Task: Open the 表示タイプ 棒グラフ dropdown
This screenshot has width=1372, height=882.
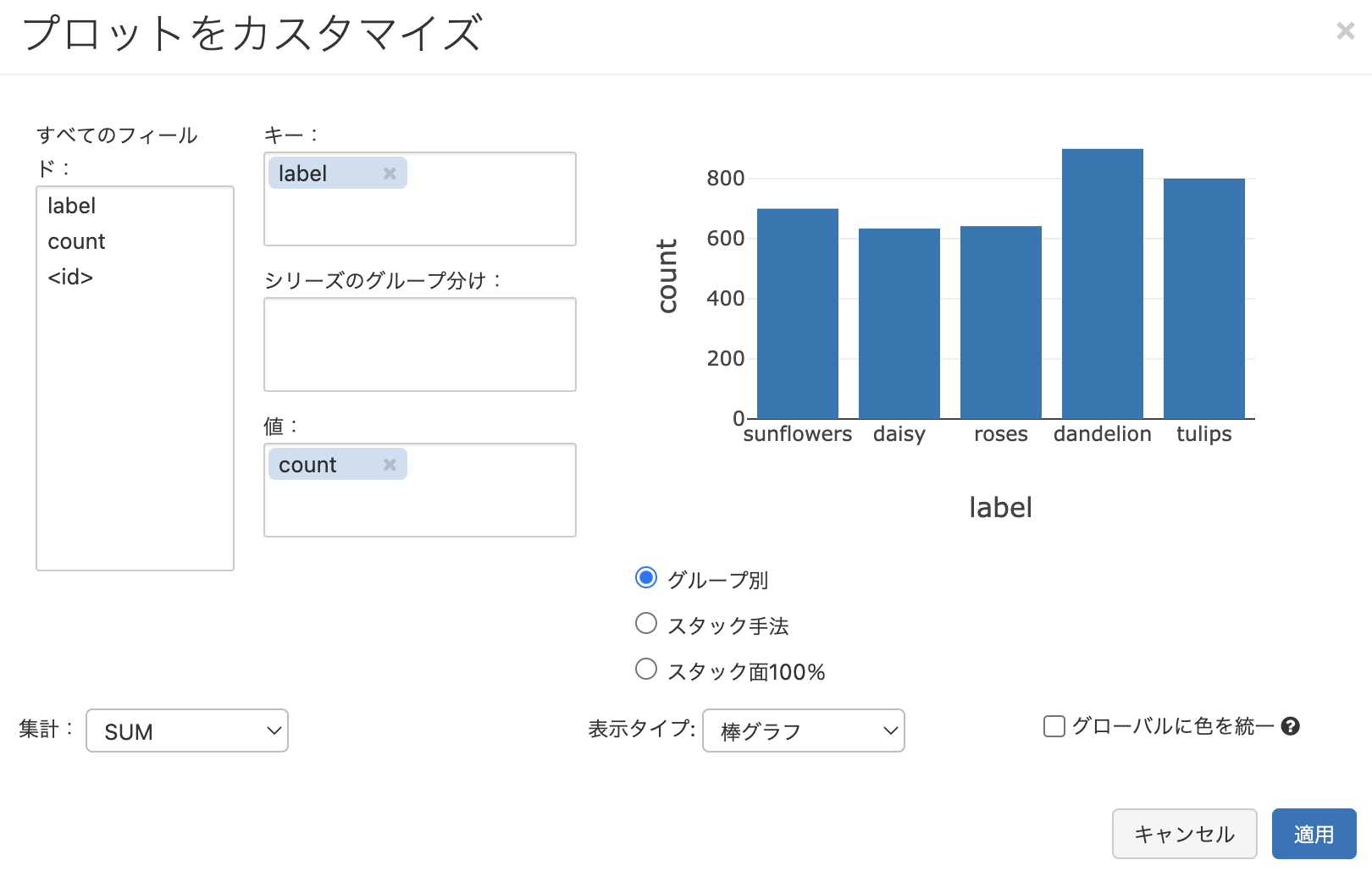Action: click(x=803, y=730)
